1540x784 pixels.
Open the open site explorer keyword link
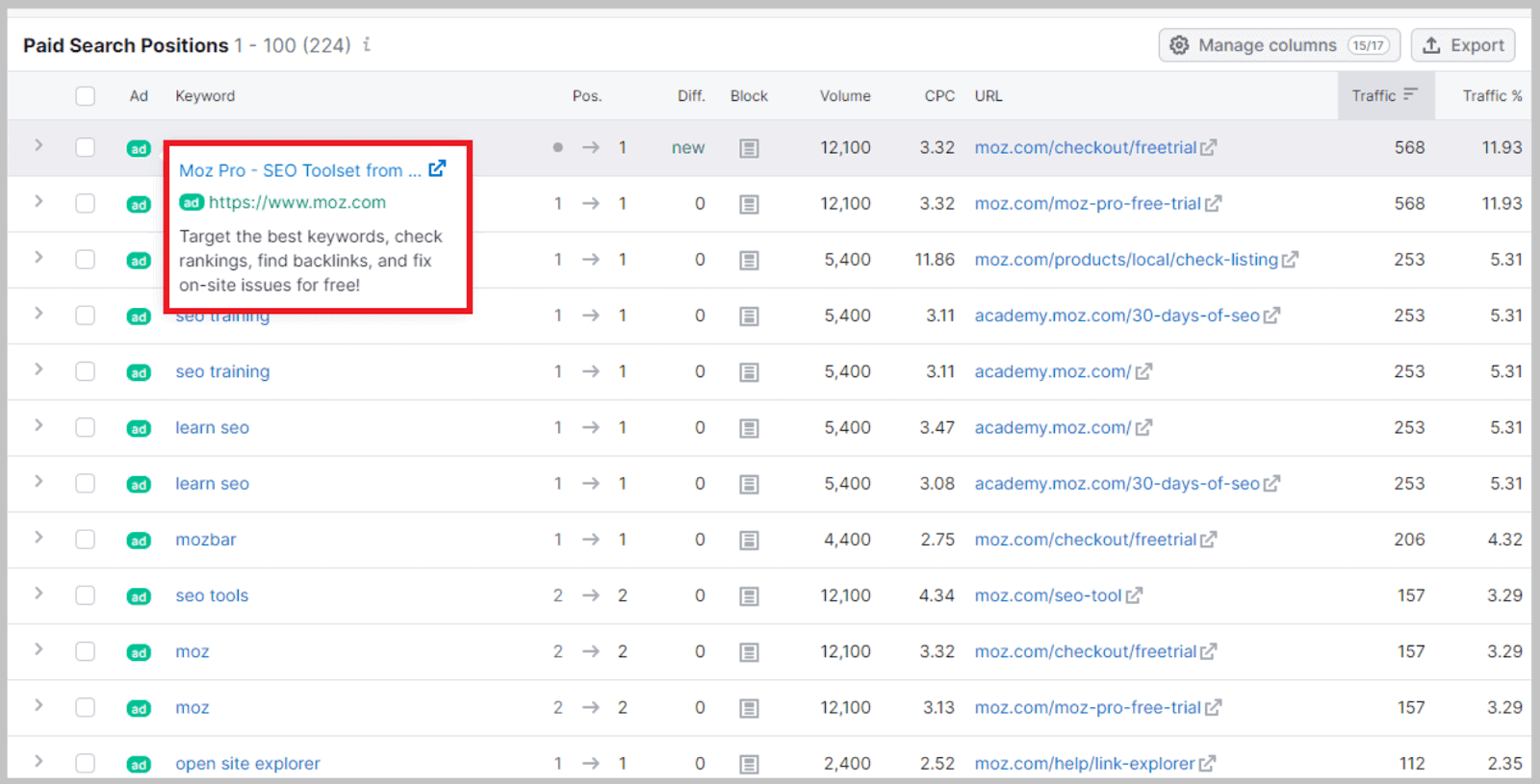(x=247, y=763)
